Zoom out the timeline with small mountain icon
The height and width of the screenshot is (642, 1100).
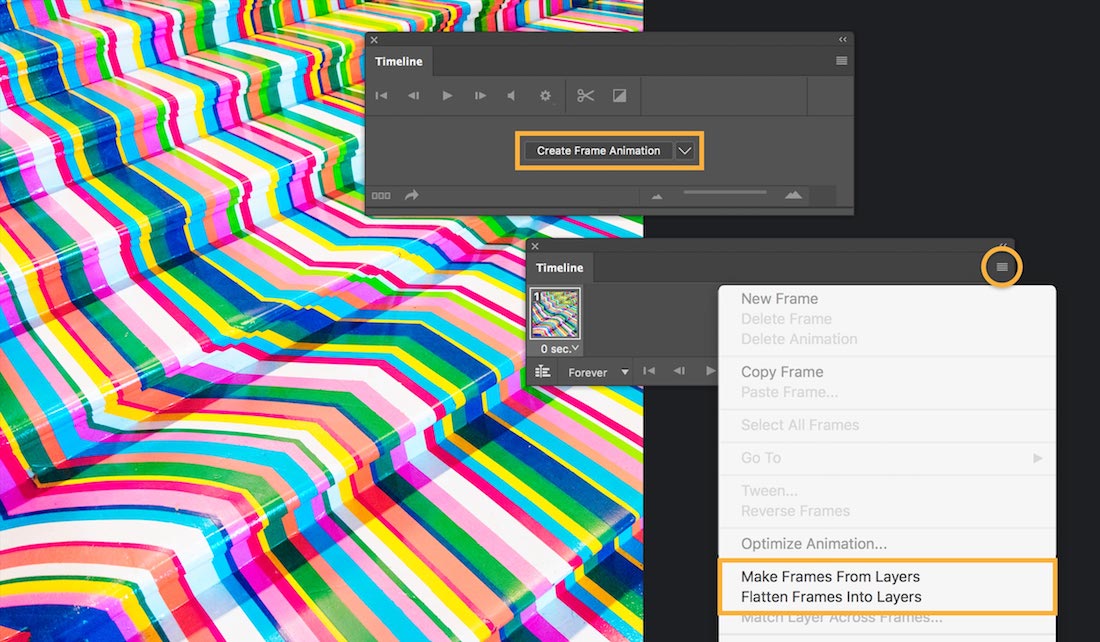(x=657, y=196)
